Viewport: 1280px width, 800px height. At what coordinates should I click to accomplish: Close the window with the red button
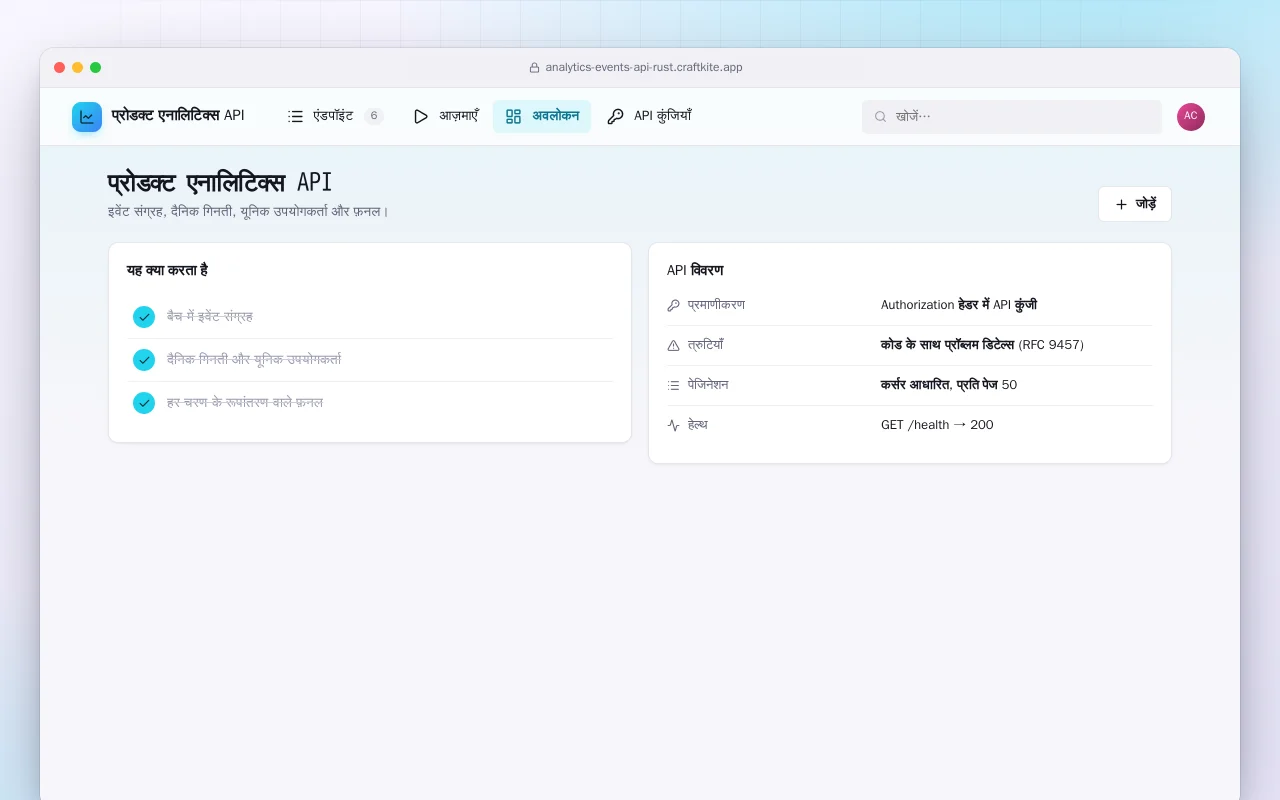59,67
